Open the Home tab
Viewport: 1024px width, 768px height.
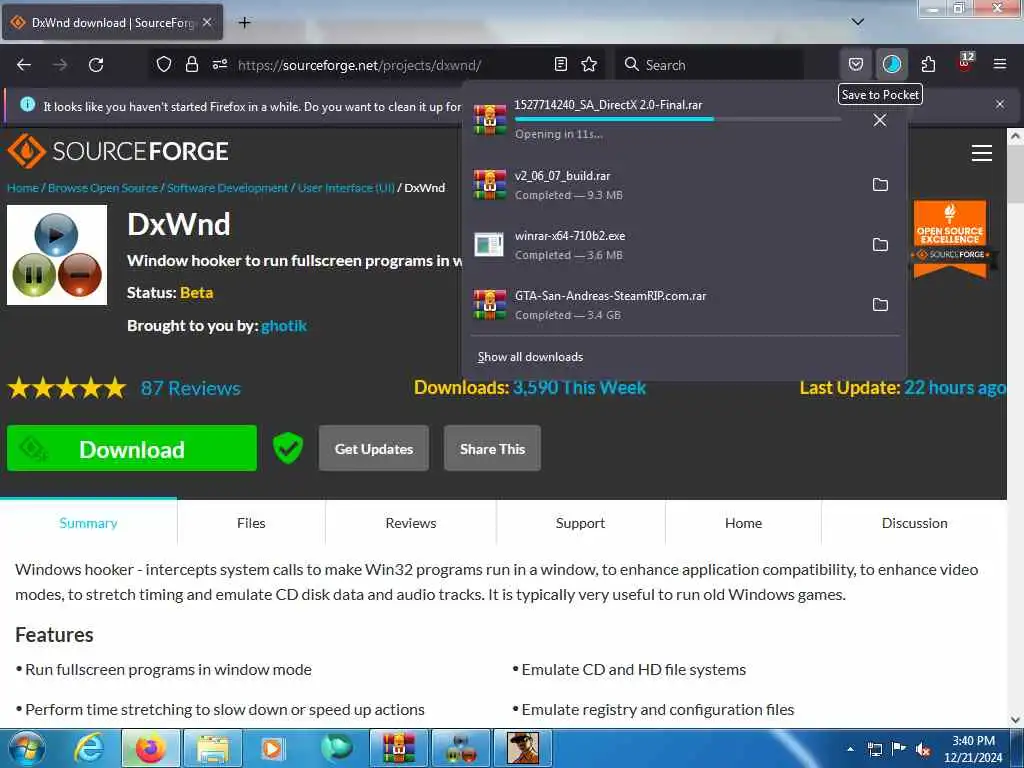(743, 523)
